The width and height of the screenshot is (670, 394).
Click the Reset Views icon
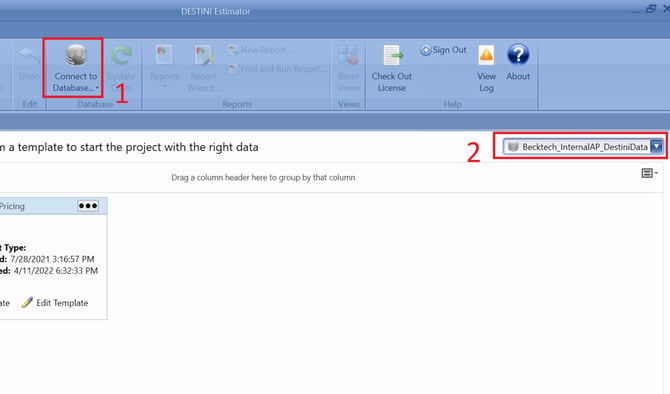coord(348,55)
